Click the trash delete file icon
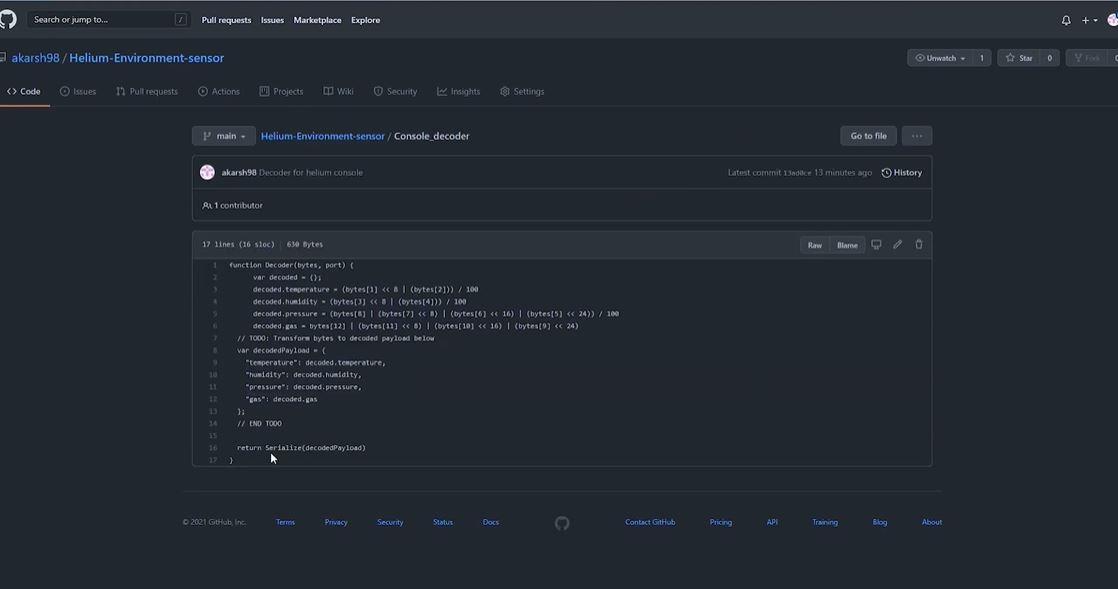The image size is (1118, 589). tap(919, 245)
